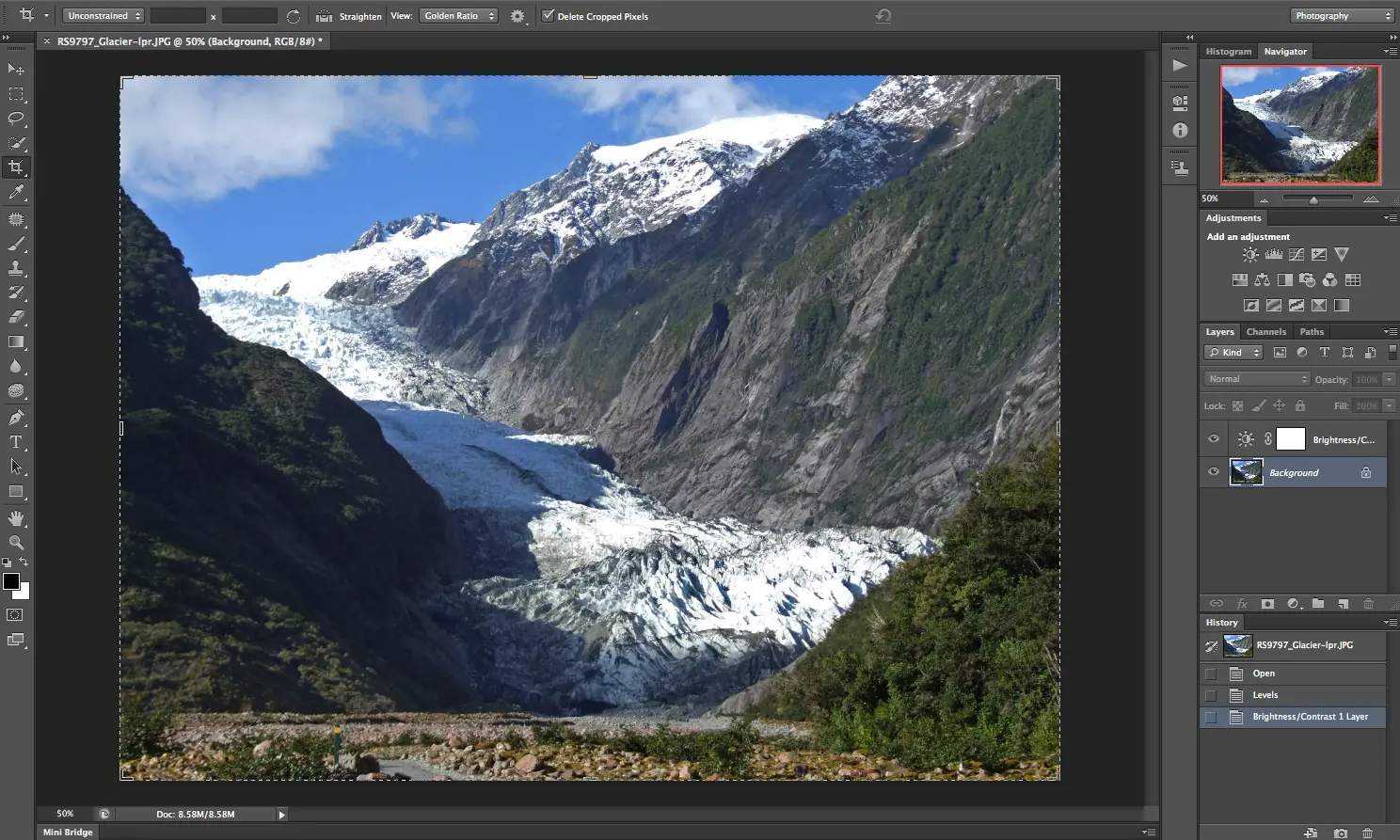The width and height of the screenshot is (1400, 840).
Task: Click the Navigator zoom slider
Action: [x=1313, y=199]
